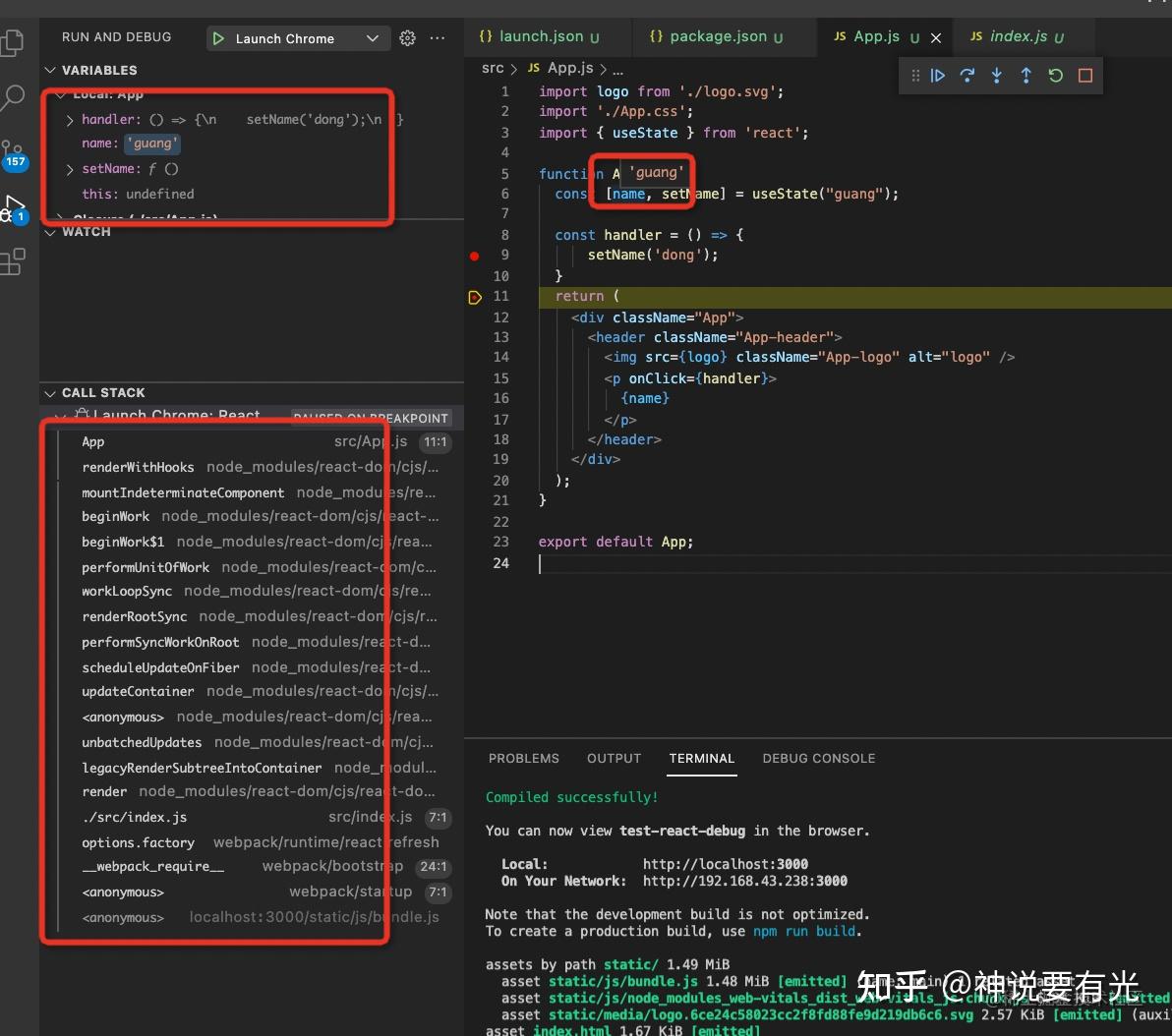Open the Run and Debug view icon
The image size is (1172, 1036).
[x=14, y=207]
